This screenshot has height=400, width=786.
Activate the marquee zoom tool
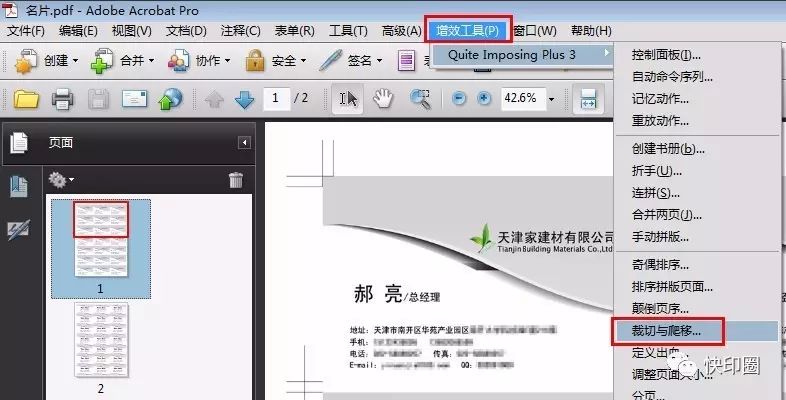[x=420, y=98]
